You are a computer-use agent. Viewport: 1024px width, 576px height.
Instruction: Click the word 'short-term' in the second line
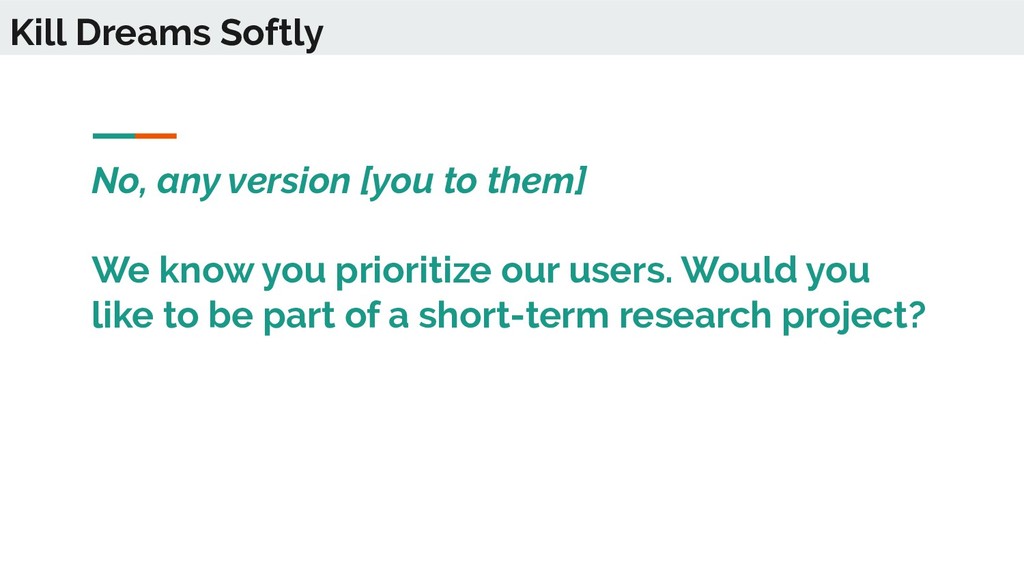click(513, 315)
